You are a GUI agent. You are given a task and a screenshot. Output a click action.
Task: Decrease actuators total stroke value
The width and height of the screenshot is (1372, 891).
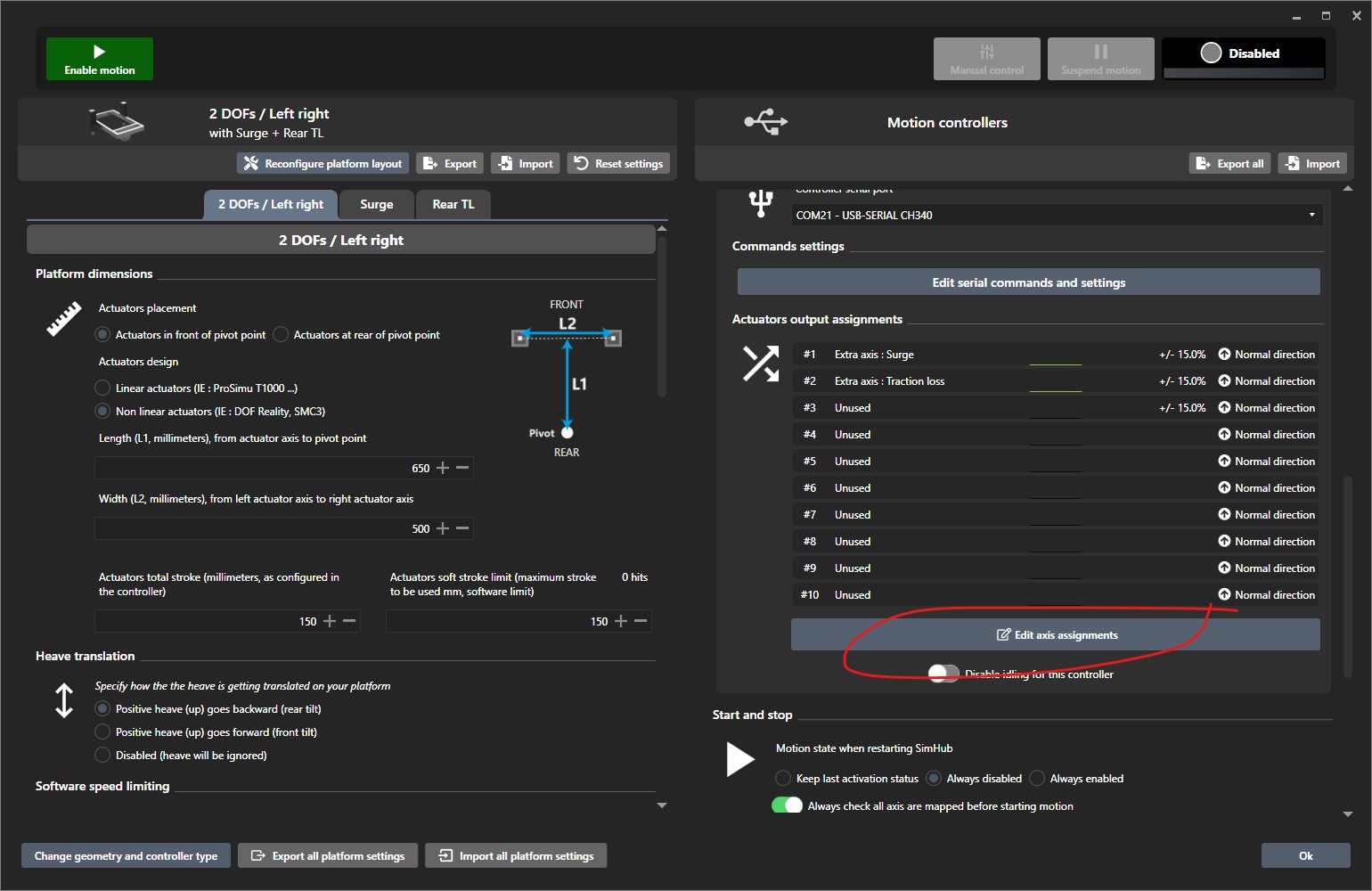coord(349,621)
